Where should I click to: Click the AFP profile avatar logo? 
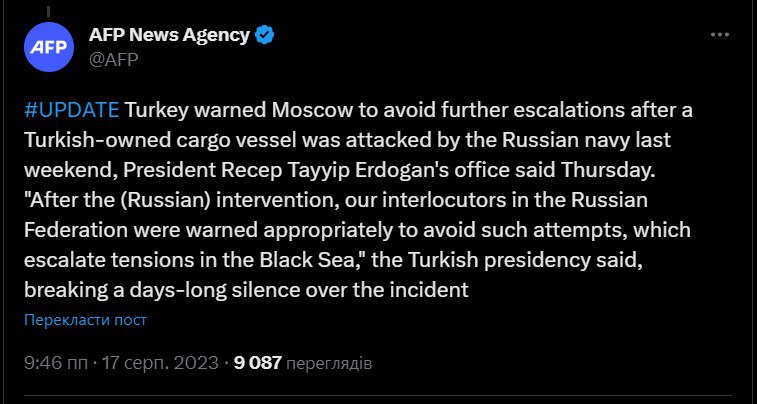click(x=46, y=47)
